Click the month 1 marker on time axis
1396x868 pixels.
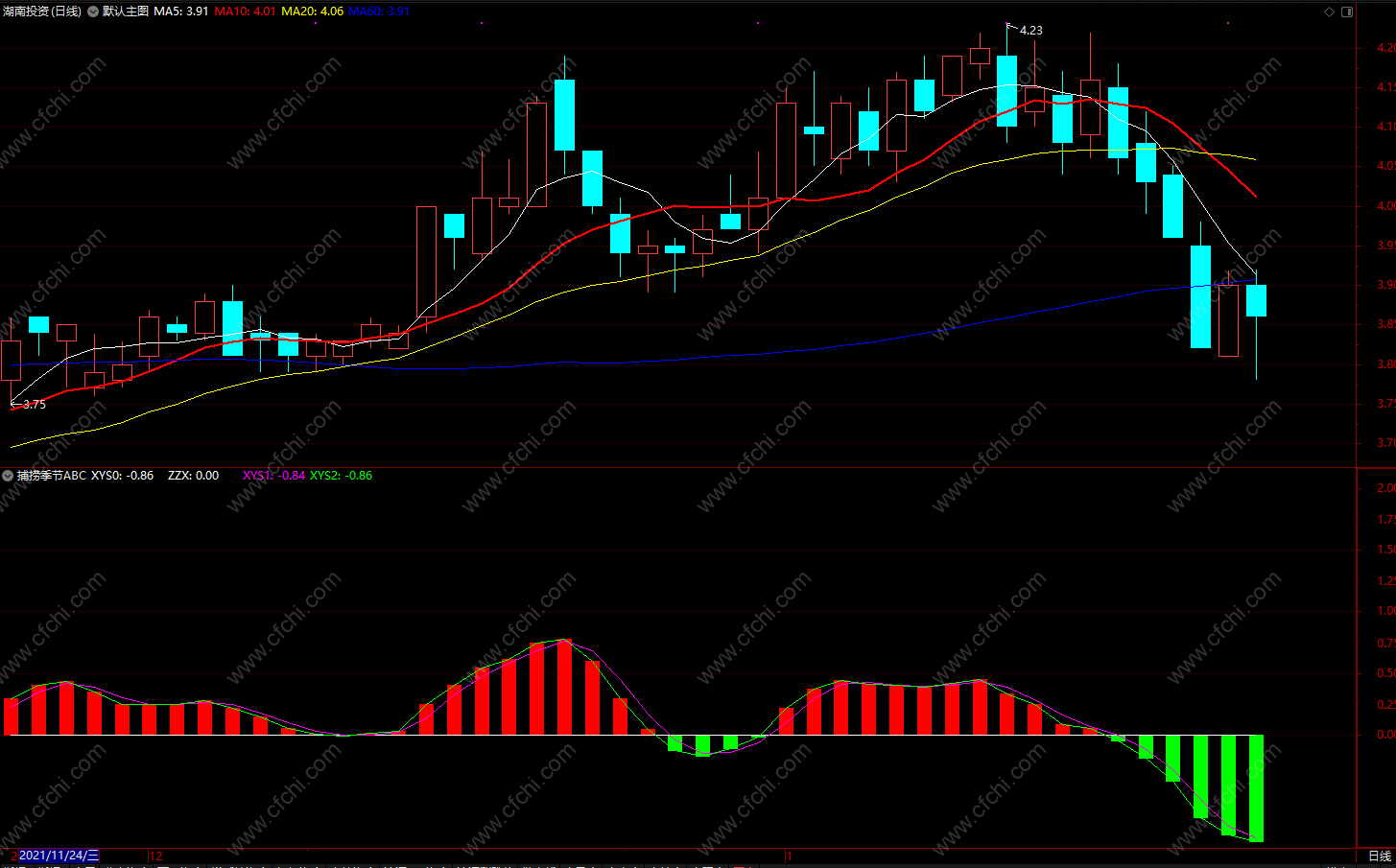pyautogui.click(x=789, y=856)
